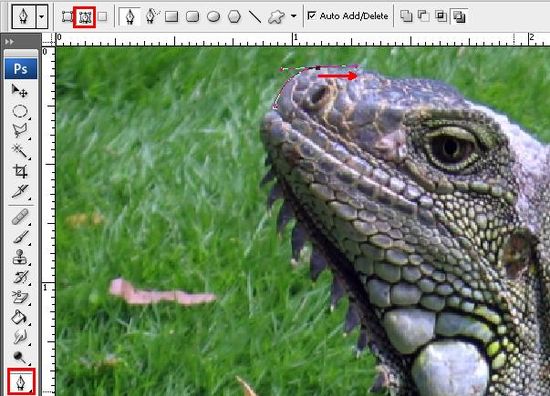Image resolution: width=550 pixels, height=396 pixels.
Task: Select the Paths mode icon
Action: pyautogui.click(x=85, y=17)
